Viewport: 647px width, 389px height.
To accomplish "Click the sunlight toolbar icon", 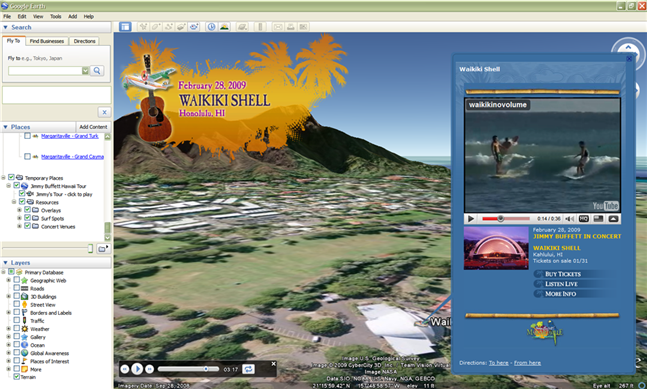I will pyautogui.click(x=224, y=27).
